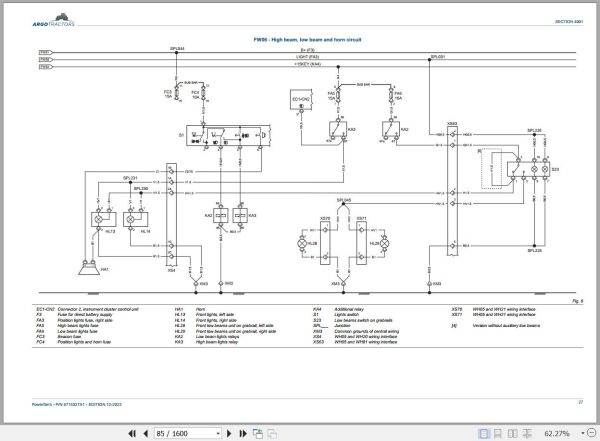Image resolution: width=600 pixels, height=441 pixels.
Task: Go to the previous page
Action: coord(145,433)
